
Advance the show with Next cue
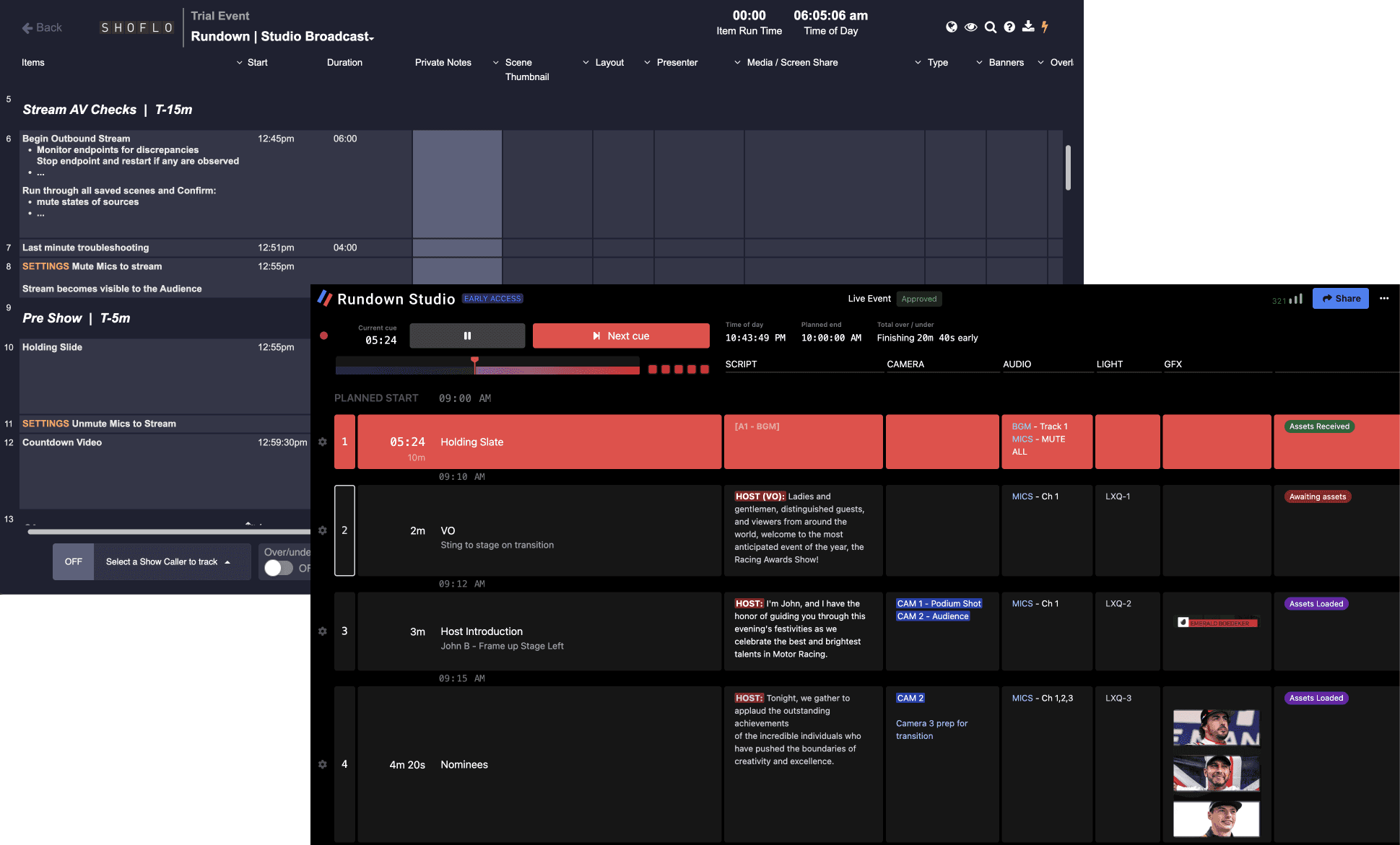click(x=621, y=336)
